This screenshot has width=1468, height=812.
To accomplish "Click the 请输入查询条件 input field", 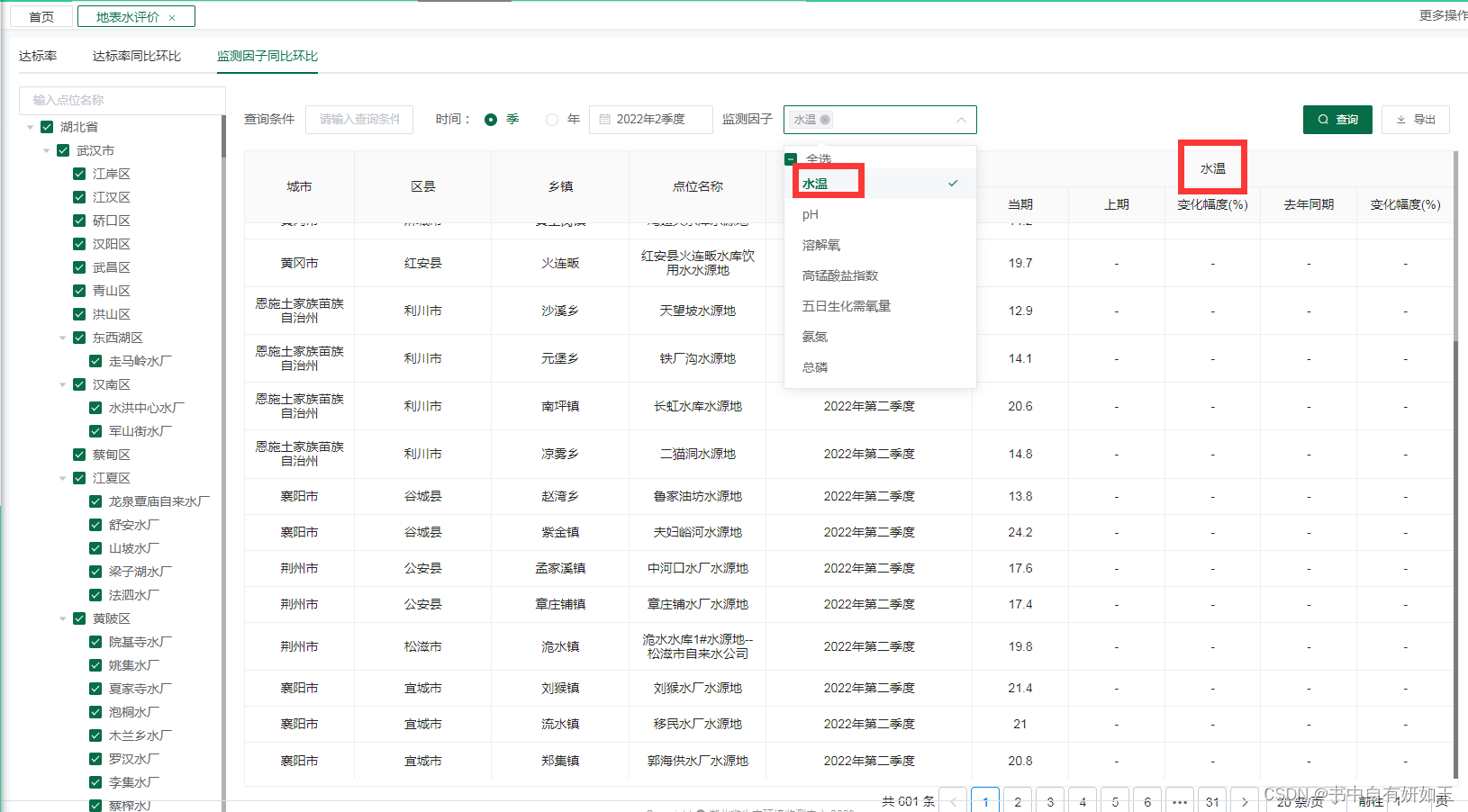I will tap(359, 120).
